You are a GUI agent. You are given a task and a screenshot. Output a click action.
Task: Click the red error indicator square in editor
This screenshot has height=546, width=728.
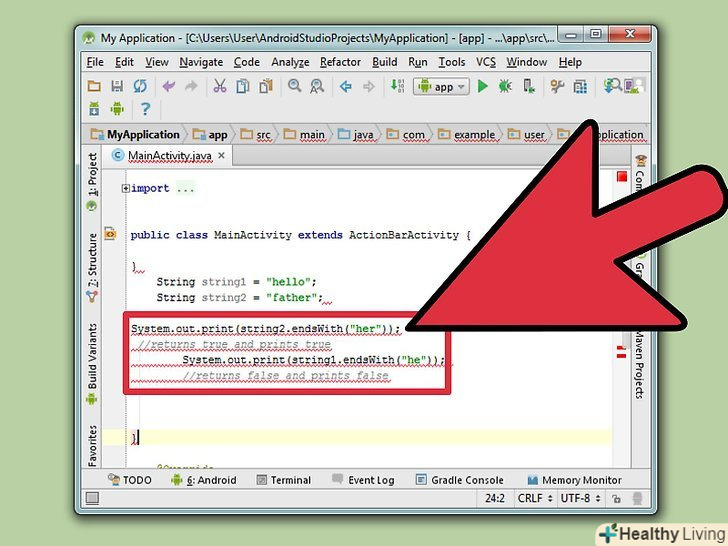tap(621, 177)
